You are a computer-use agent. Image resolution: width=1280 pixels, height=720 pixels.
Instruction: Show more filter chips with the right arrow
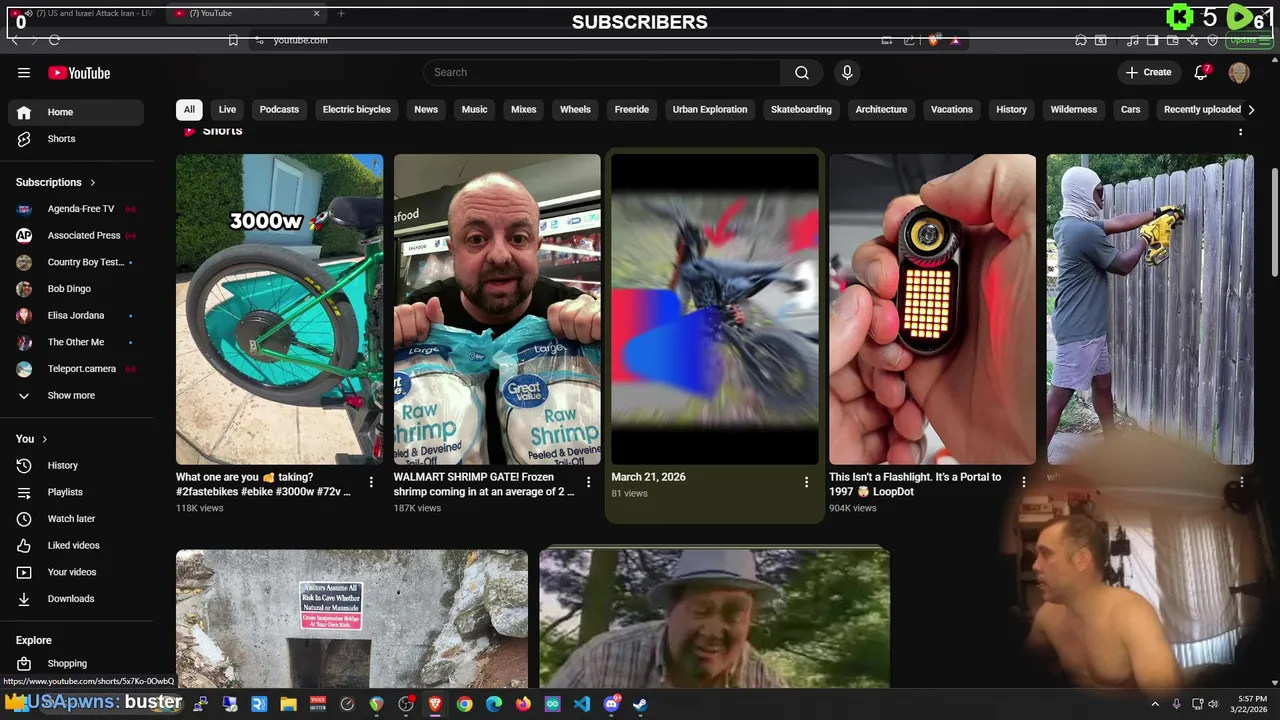1251,110
